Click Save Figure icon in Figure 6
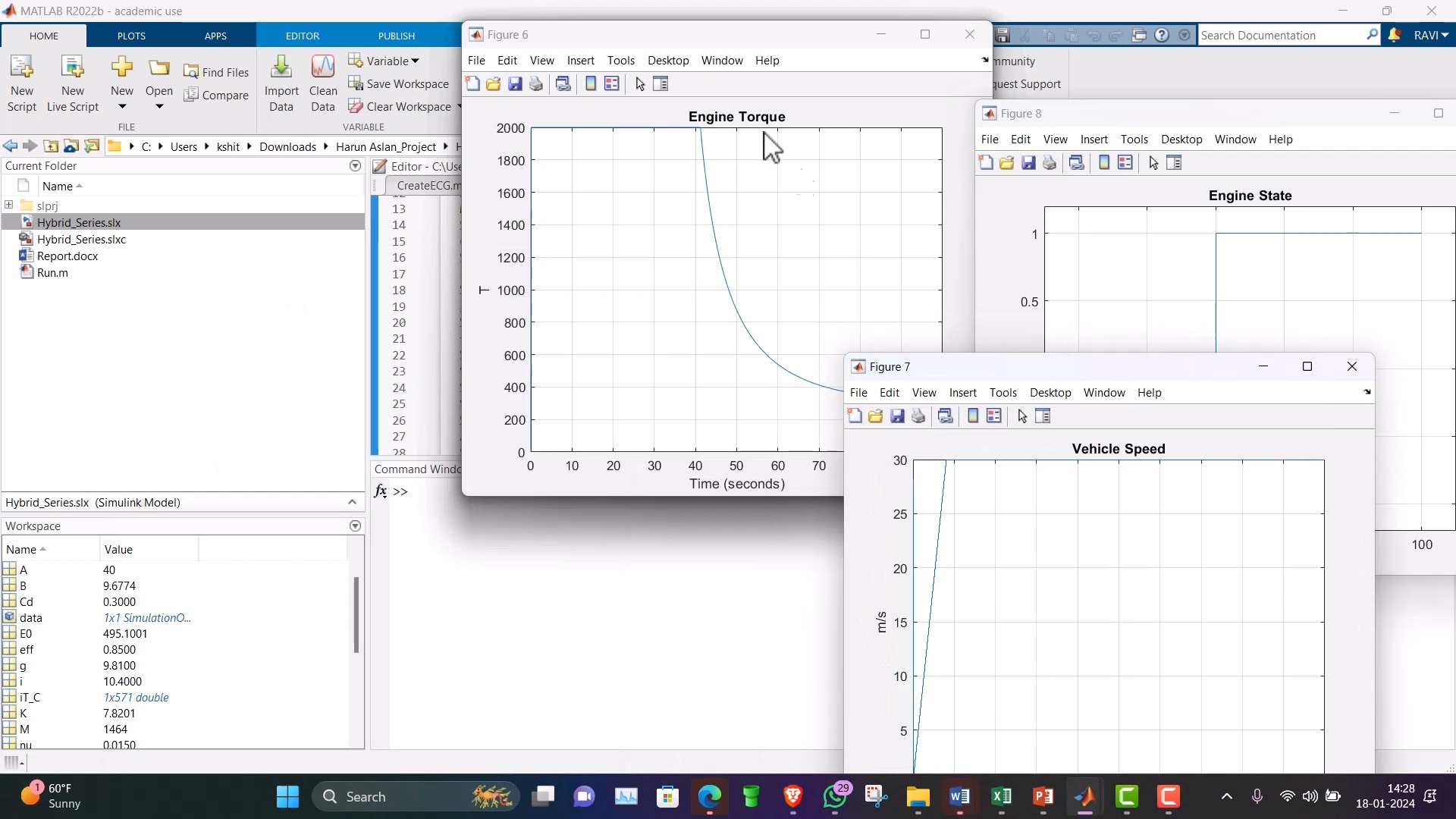The image size is (1456, 819). pos(515,84)
